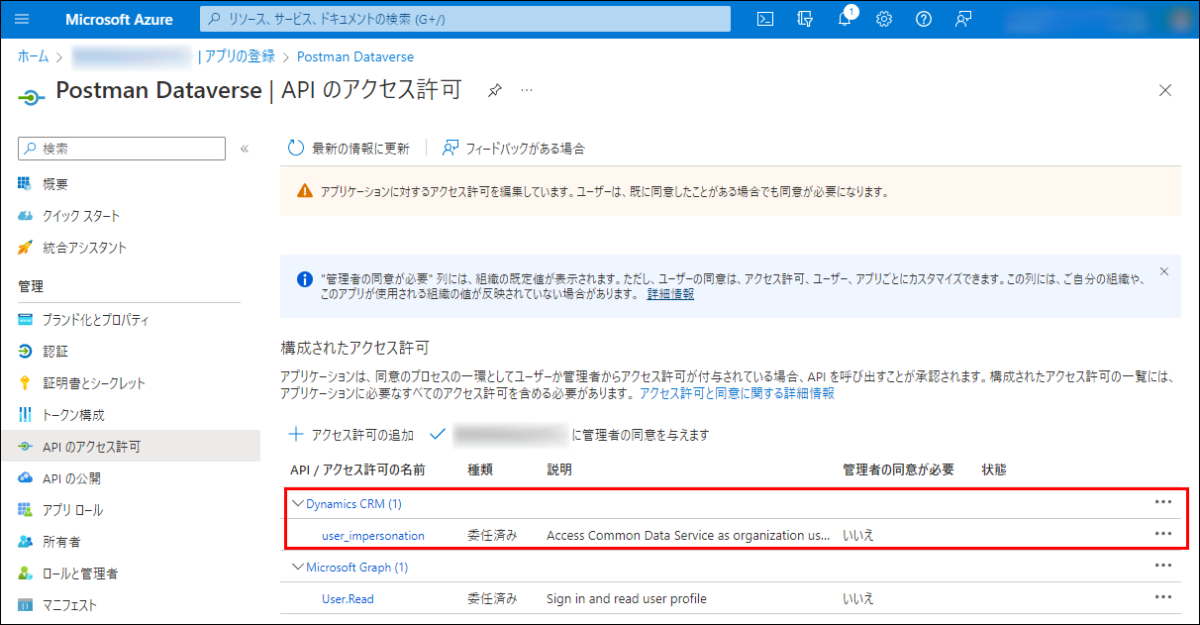
Task: Click 'Access Common Data Service' description text
Action: pyautogui.click(x=688, y=535)
